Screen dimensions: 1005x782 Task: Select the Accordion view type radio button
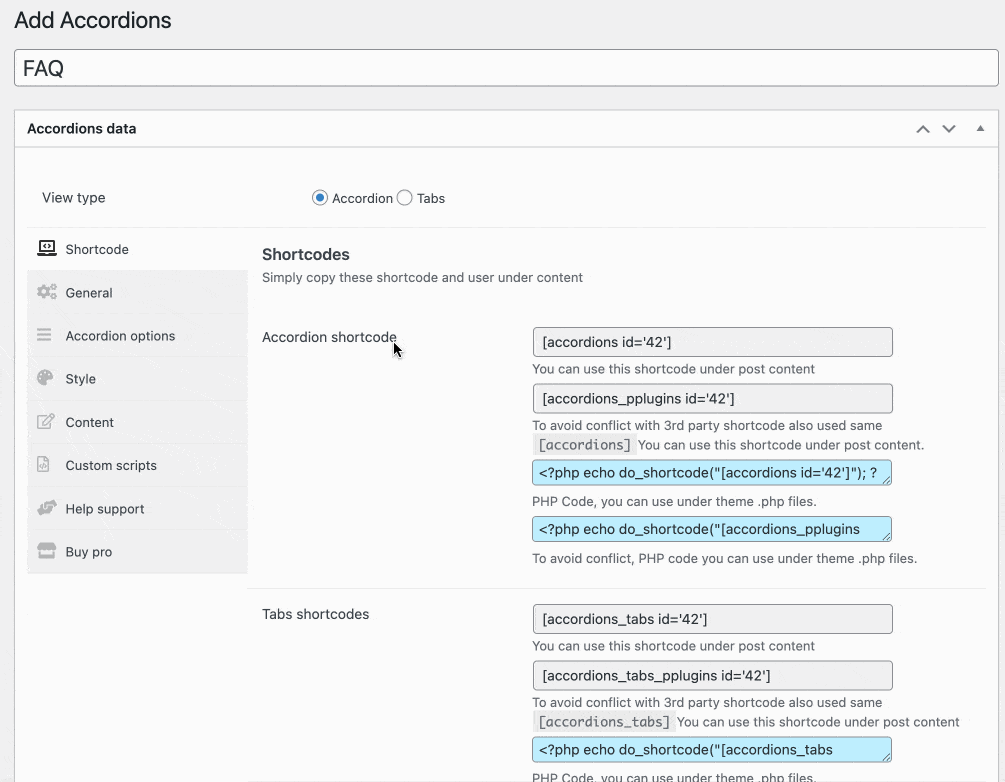coord(319,197)
